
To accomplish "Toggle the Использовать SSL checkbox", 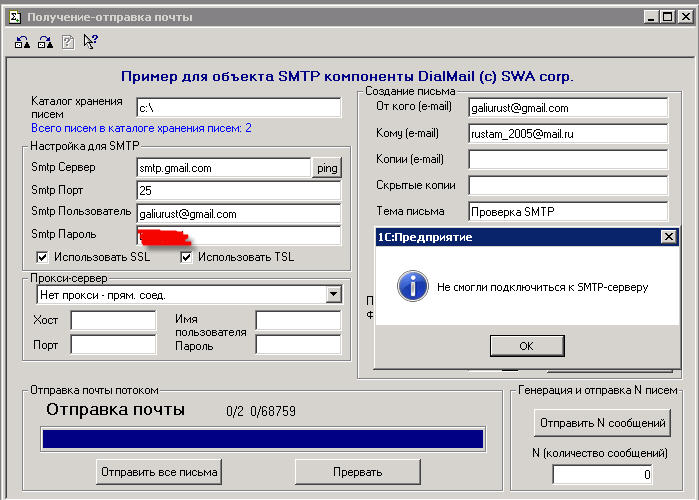I will point(42,257).
